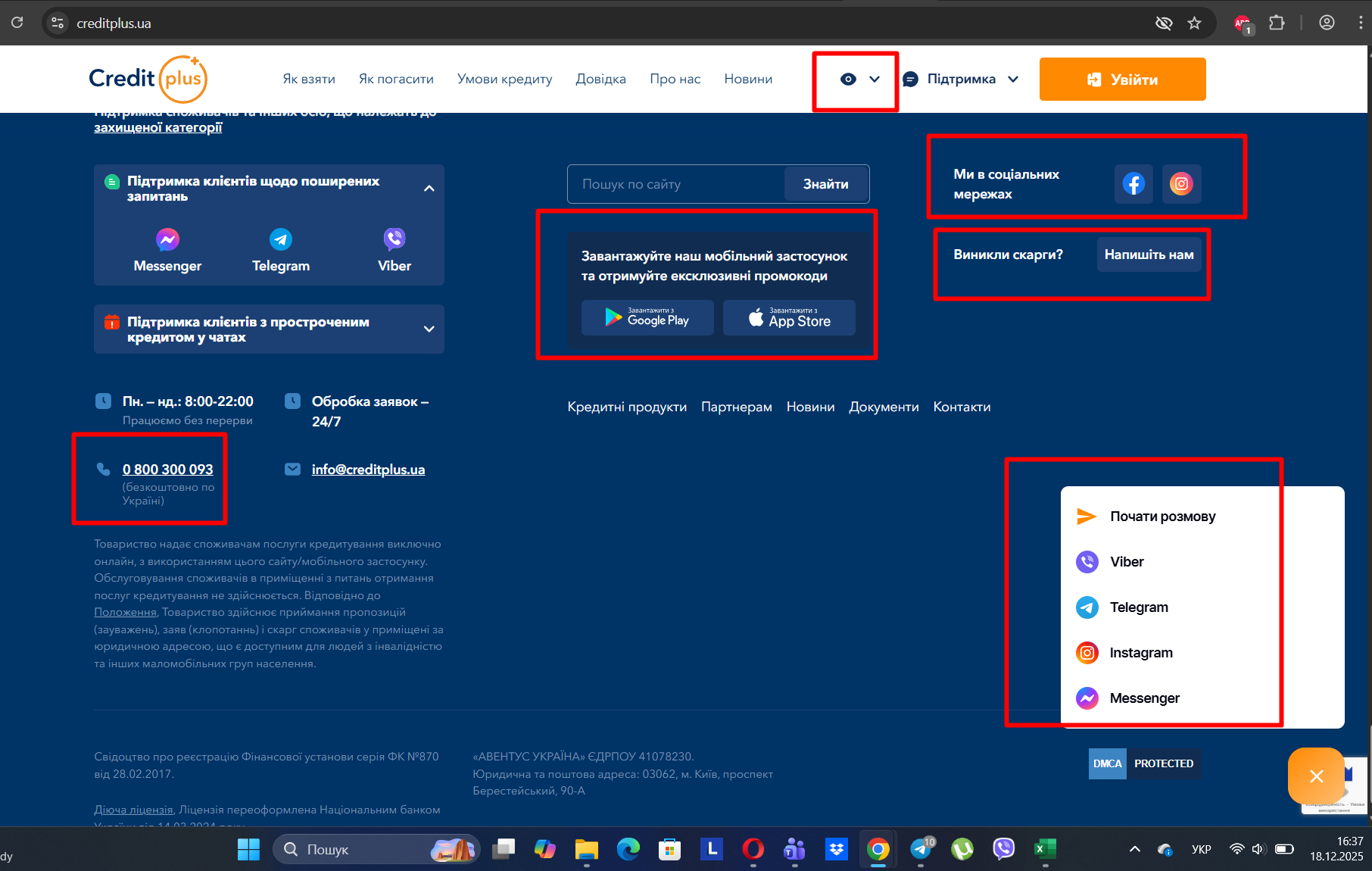Open the Opera browser from the taskbar
Screen dimensions: 1372x871
point(753,849)
